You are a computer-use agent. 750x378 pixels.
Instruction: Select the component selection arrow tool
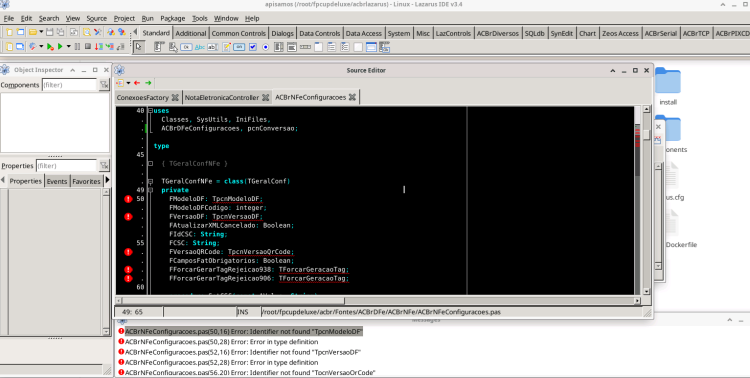(x=138, y=47)
